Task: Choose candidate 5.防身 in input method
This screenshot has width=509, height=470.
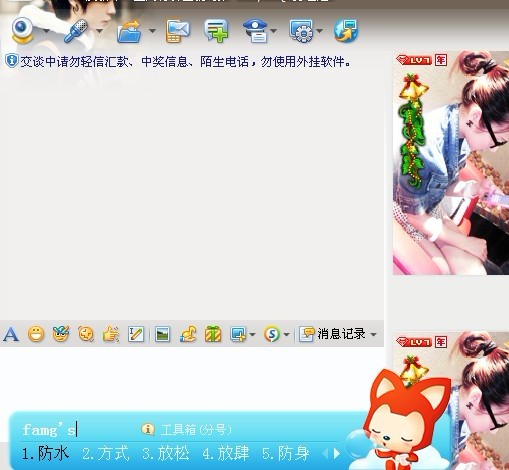Action: (x=286, y=454)
